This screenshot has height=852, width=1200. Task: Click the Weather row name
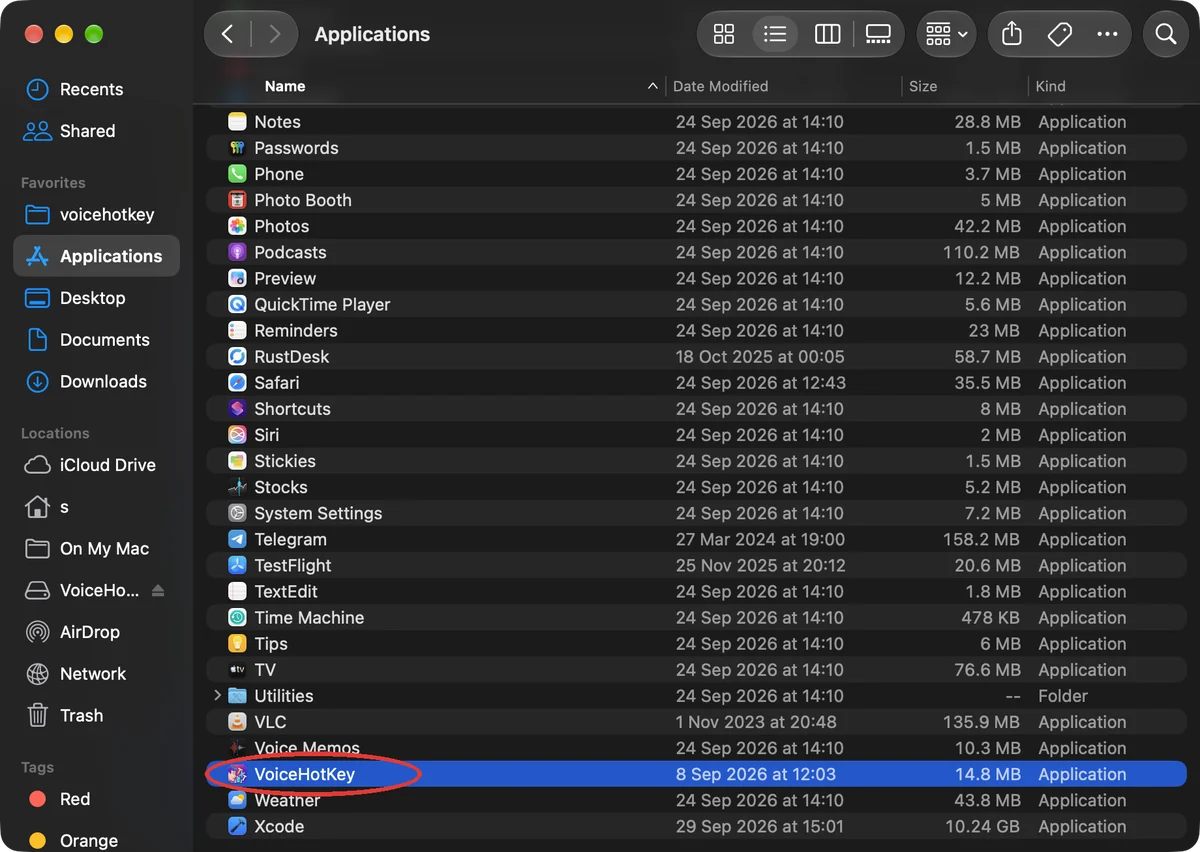tap(287, 800)
